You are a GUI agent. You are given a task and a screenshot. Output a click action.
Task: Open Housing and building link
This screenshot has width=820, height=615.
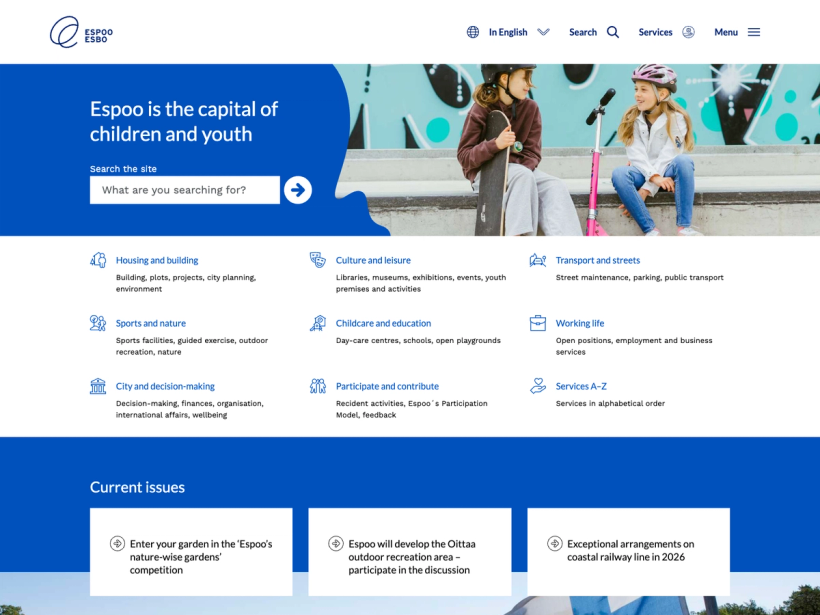[x=157, y=260]
